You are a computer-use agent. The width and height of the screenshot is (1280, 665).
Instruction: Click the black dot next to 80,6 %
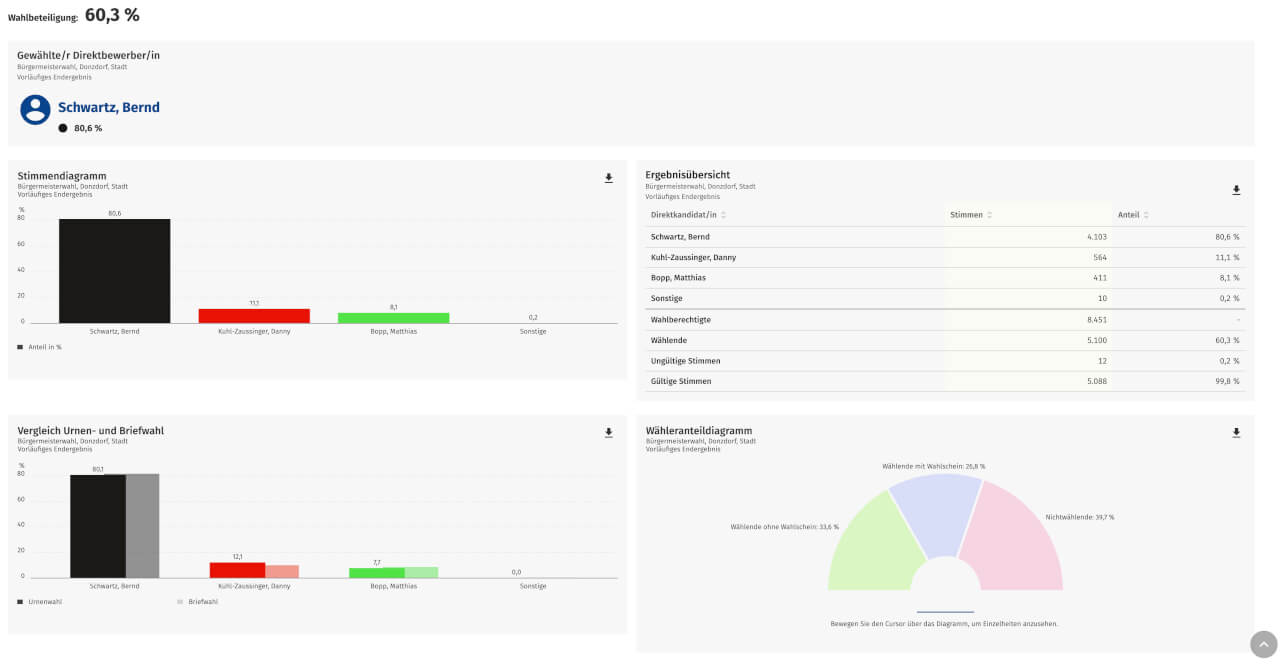(63, 128)
